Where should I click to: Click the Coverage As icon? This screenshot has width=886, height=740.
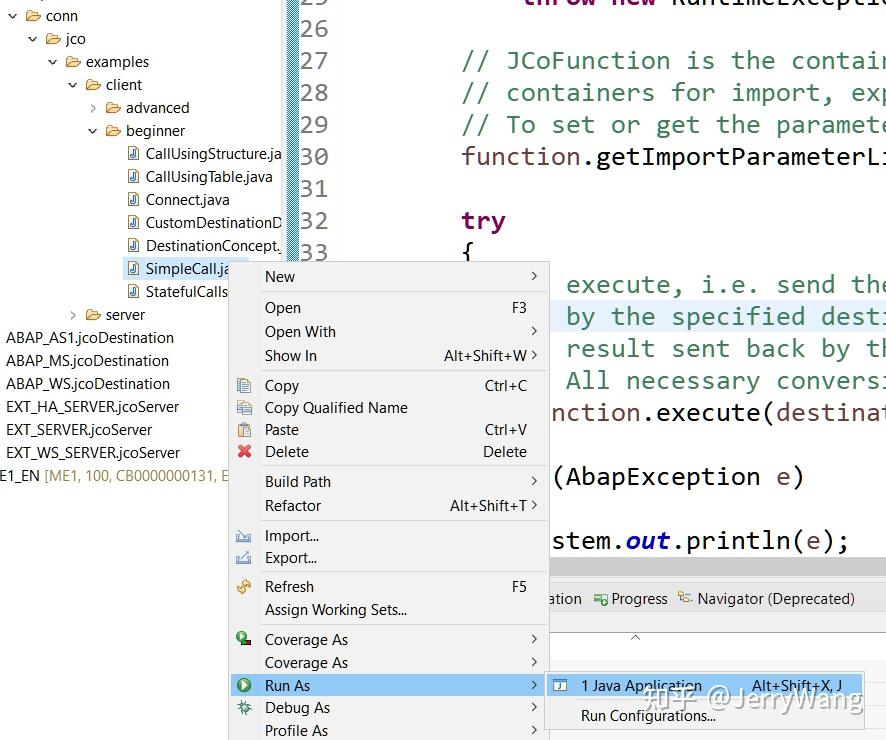(245, 639)
